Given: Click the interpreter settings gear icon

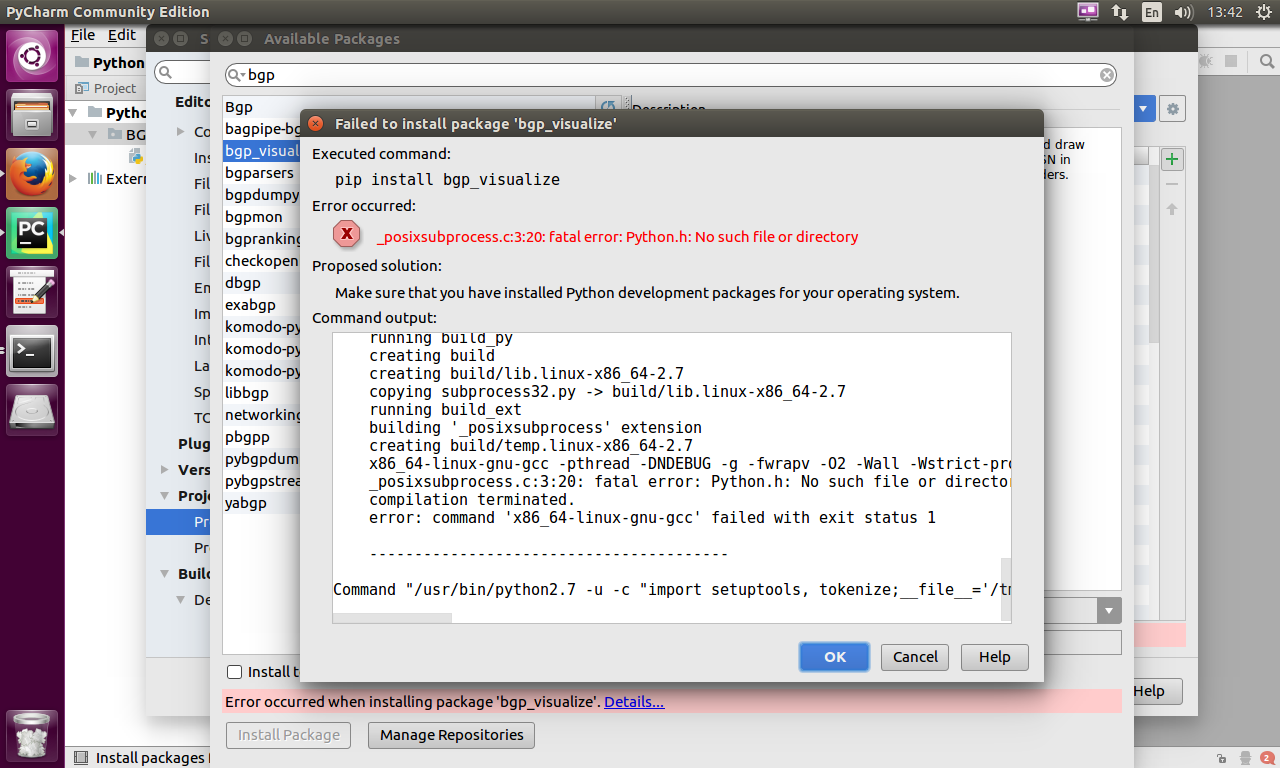Looking at the screenshot, I should (1173, 109).
